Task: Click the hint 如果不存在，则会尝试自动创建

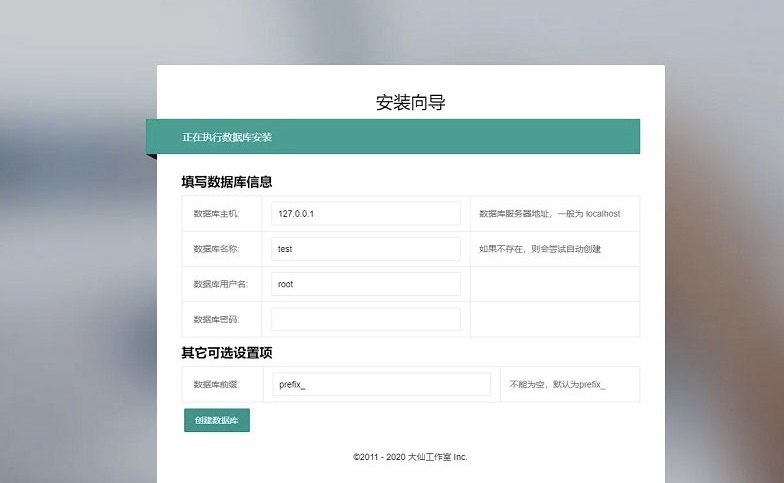Action: (x=540, y=249)
